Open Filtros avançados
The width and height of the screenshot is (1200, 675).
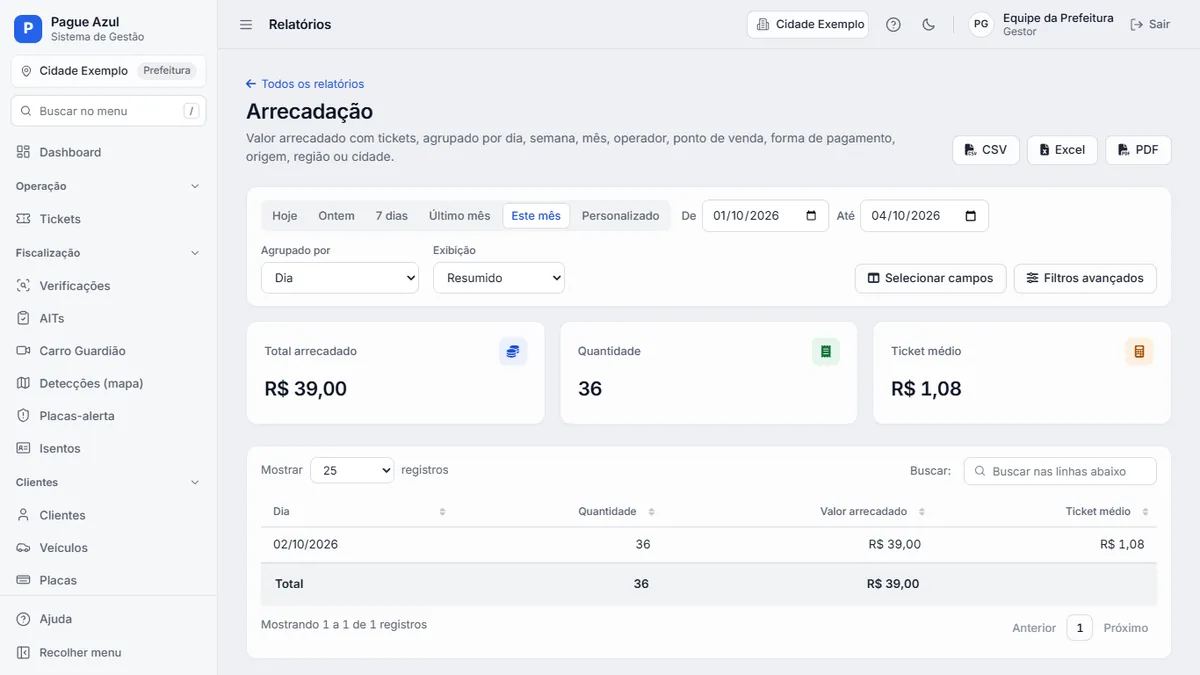coord(1085,278)
